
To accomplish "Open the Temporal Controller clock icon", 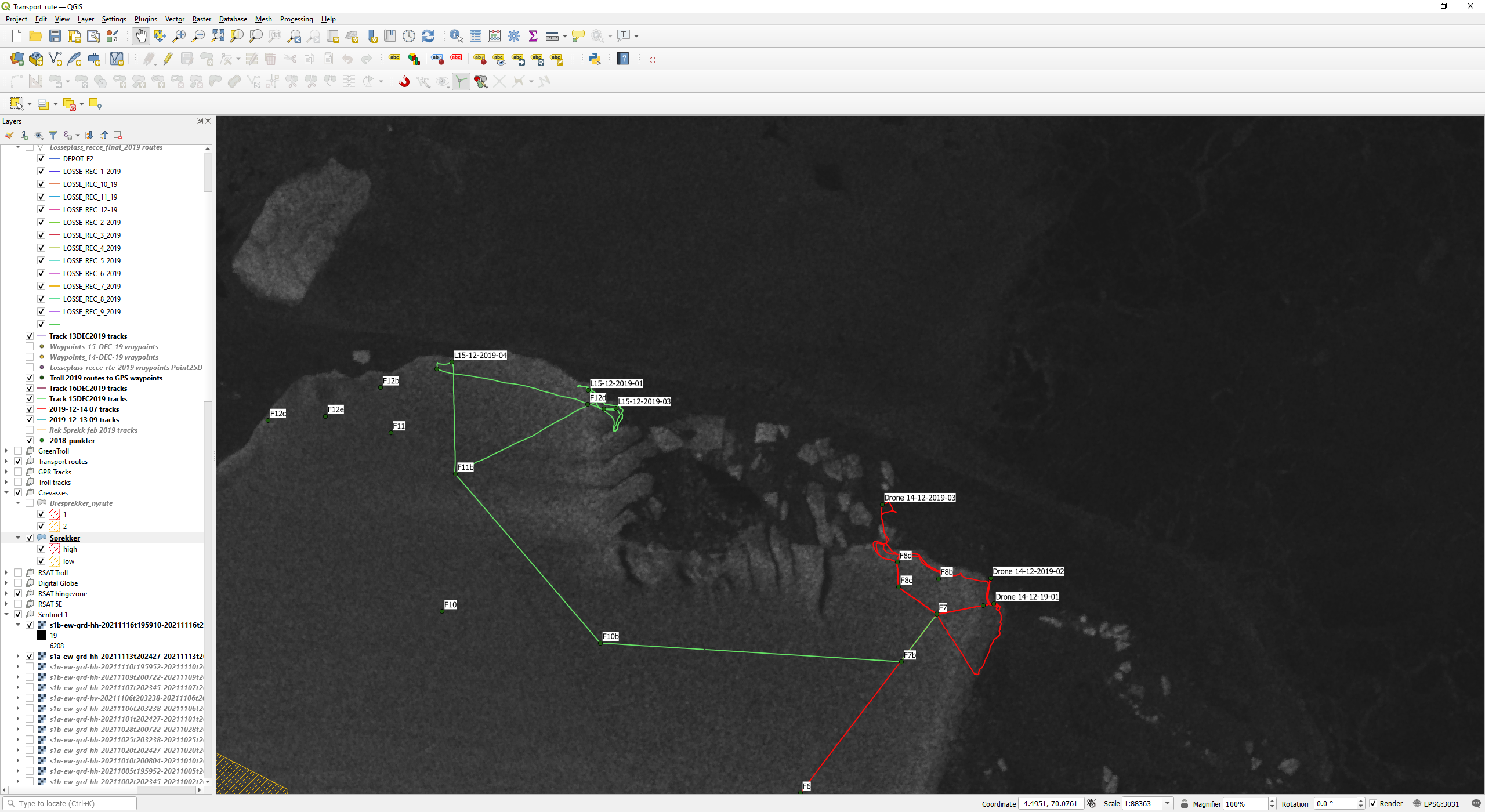I will [409, 36].
